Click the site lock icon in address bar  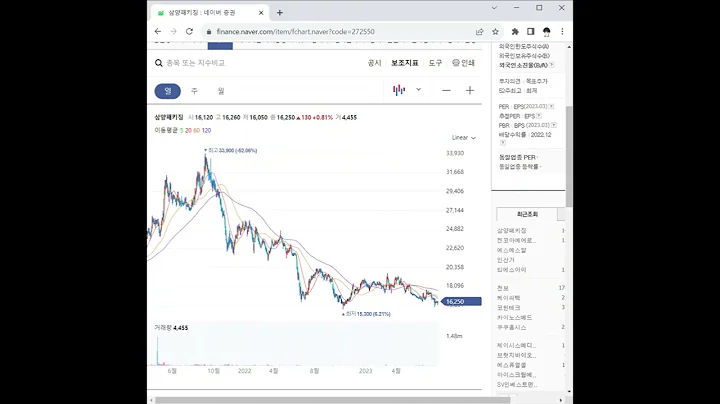click(209, 32)
